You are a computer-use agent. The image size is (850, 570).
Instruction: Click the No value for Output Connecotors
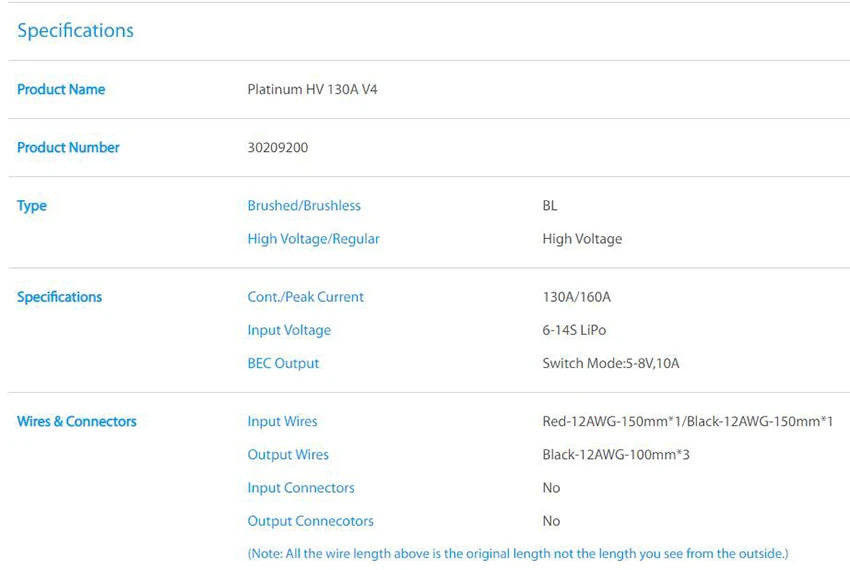coord(551,521)
